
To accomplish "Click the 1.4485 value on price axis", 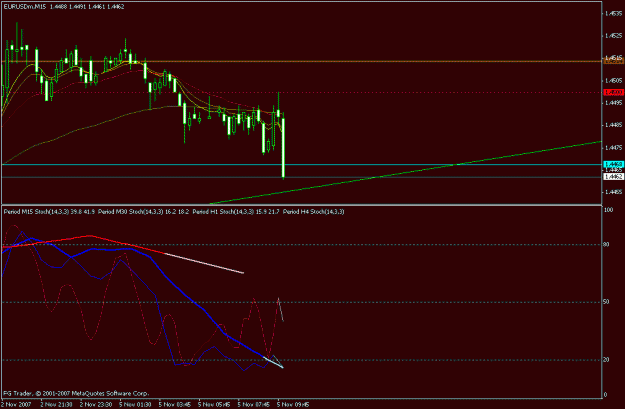I will pyautogui.click(x=613, y=125).
